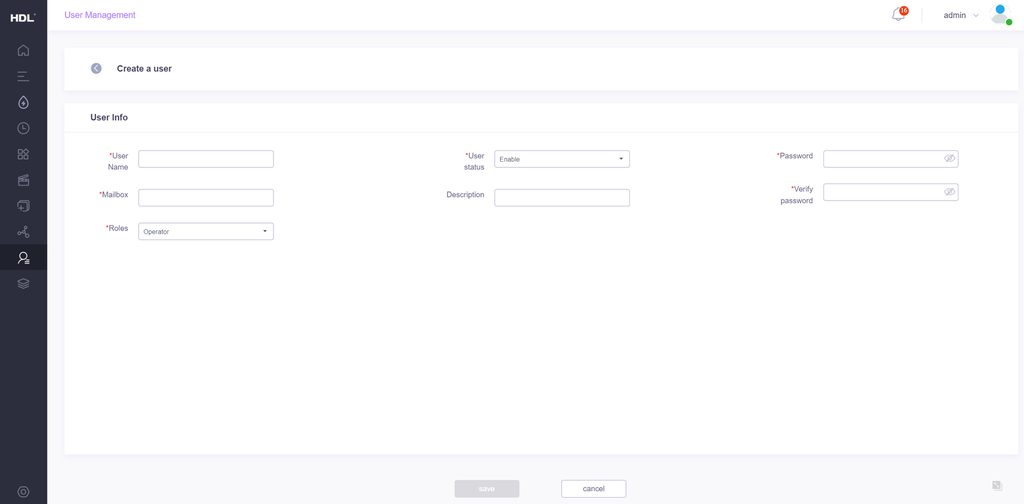Focus the Description input field
1024x504 pixels.
(562, 198)
